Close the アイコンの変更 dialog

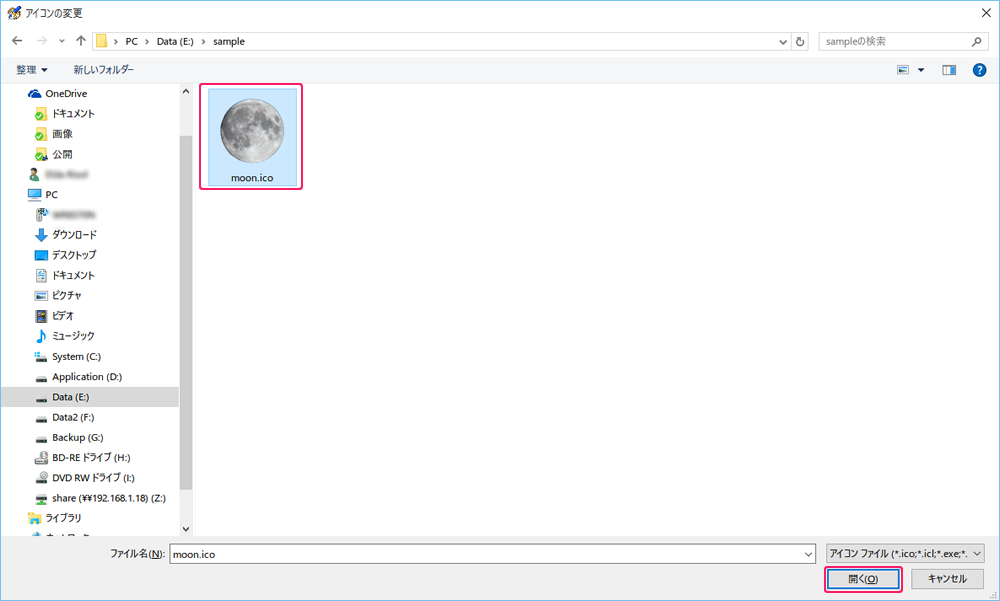[x=986, y=12]
